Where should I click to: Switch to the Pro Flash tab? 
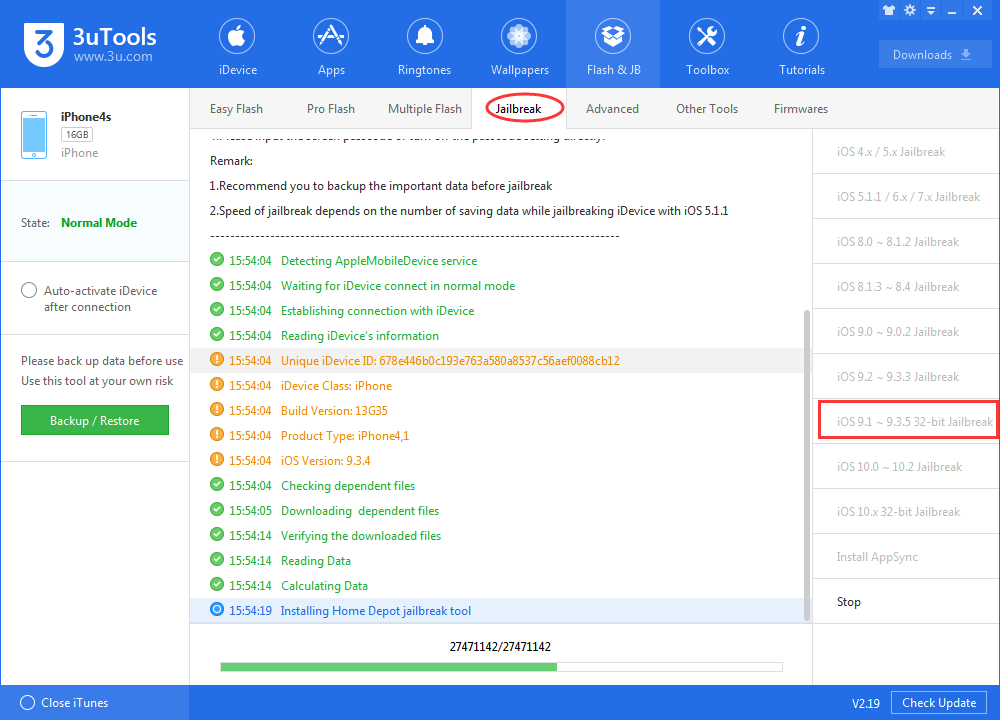[x=330, y=109]
